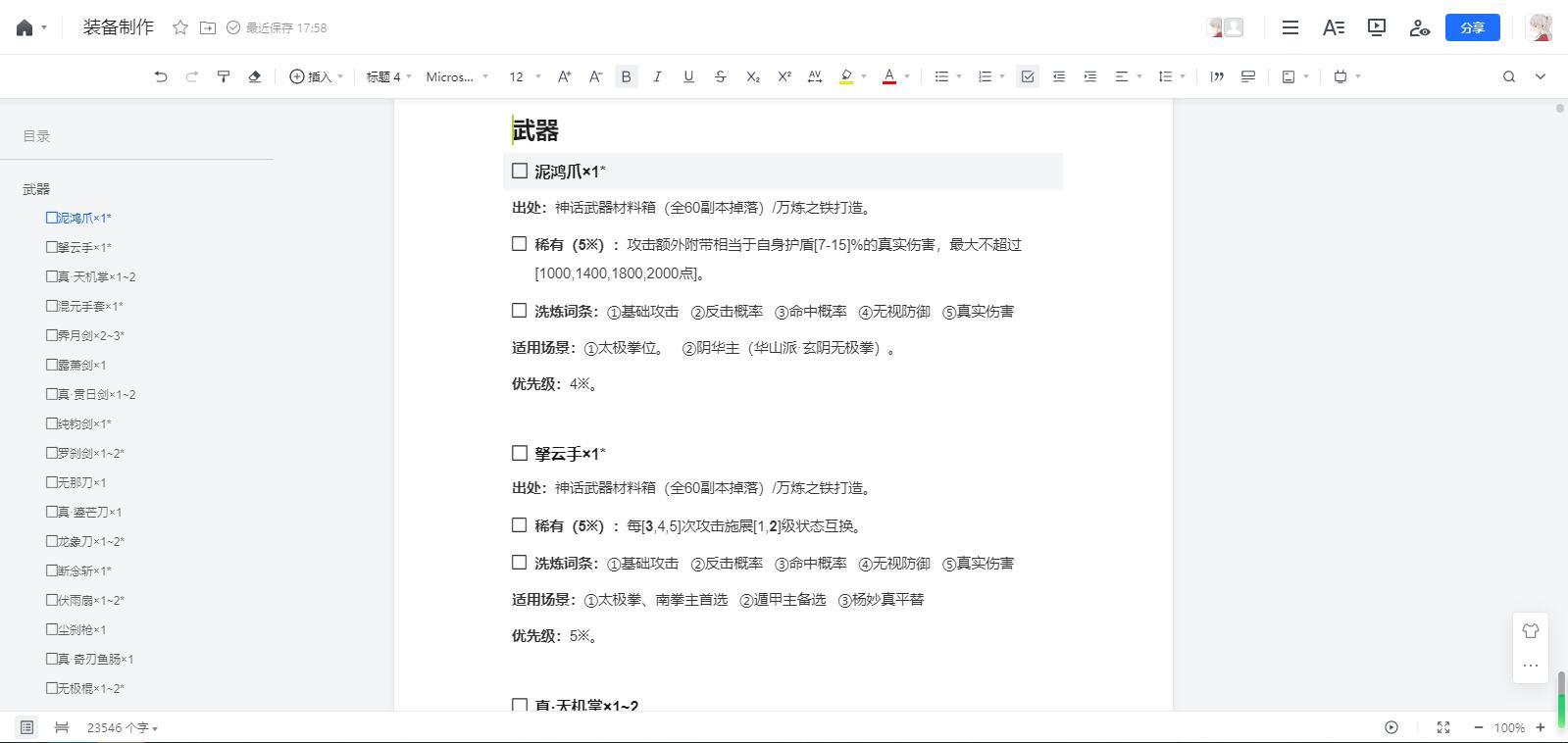Screen dimensions: 1568x743
Task: Check the 泥鸿爪×1* checkbox
Action: pos(520,172)
